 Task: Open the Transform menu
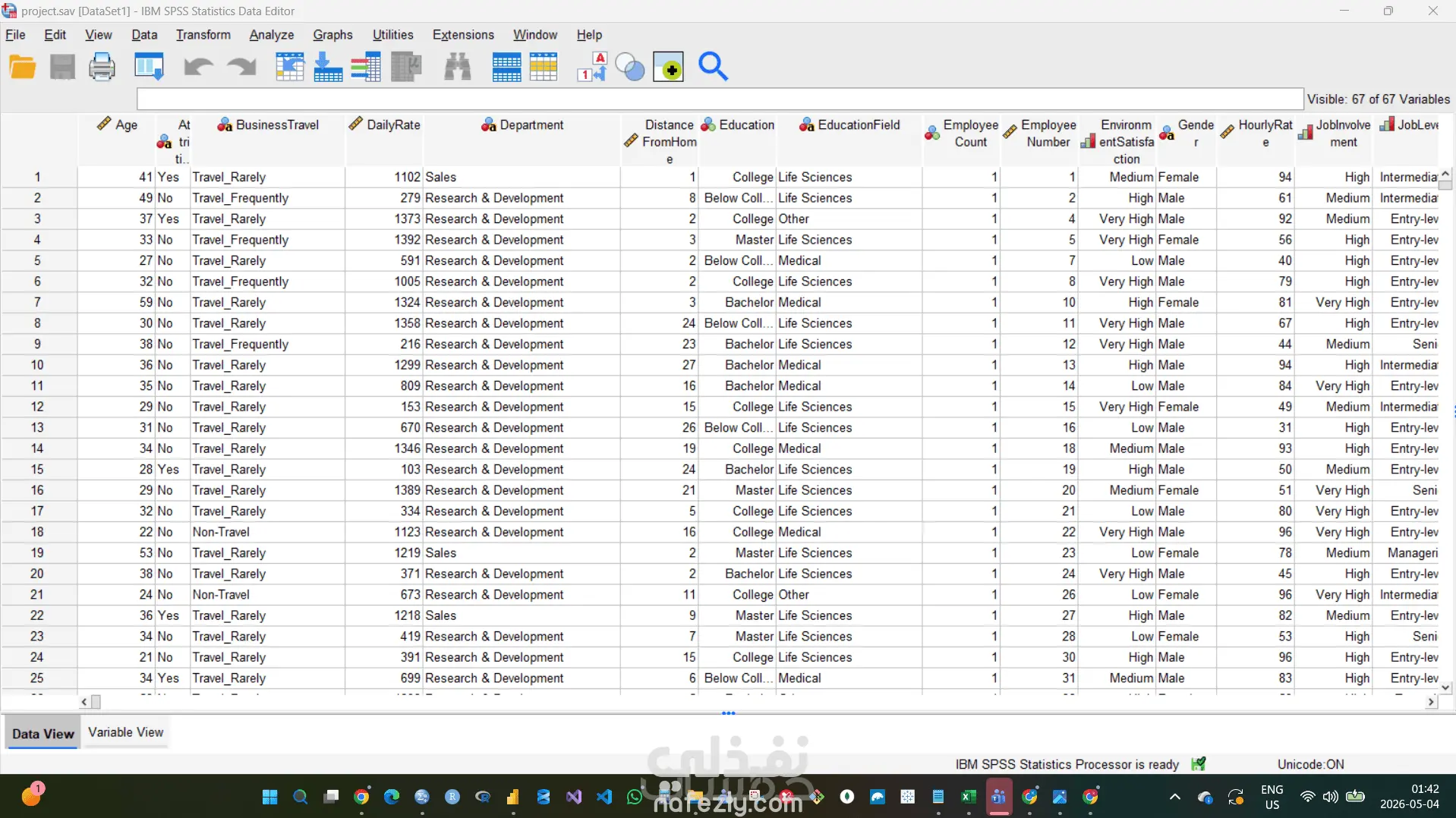tap(203, 35)
